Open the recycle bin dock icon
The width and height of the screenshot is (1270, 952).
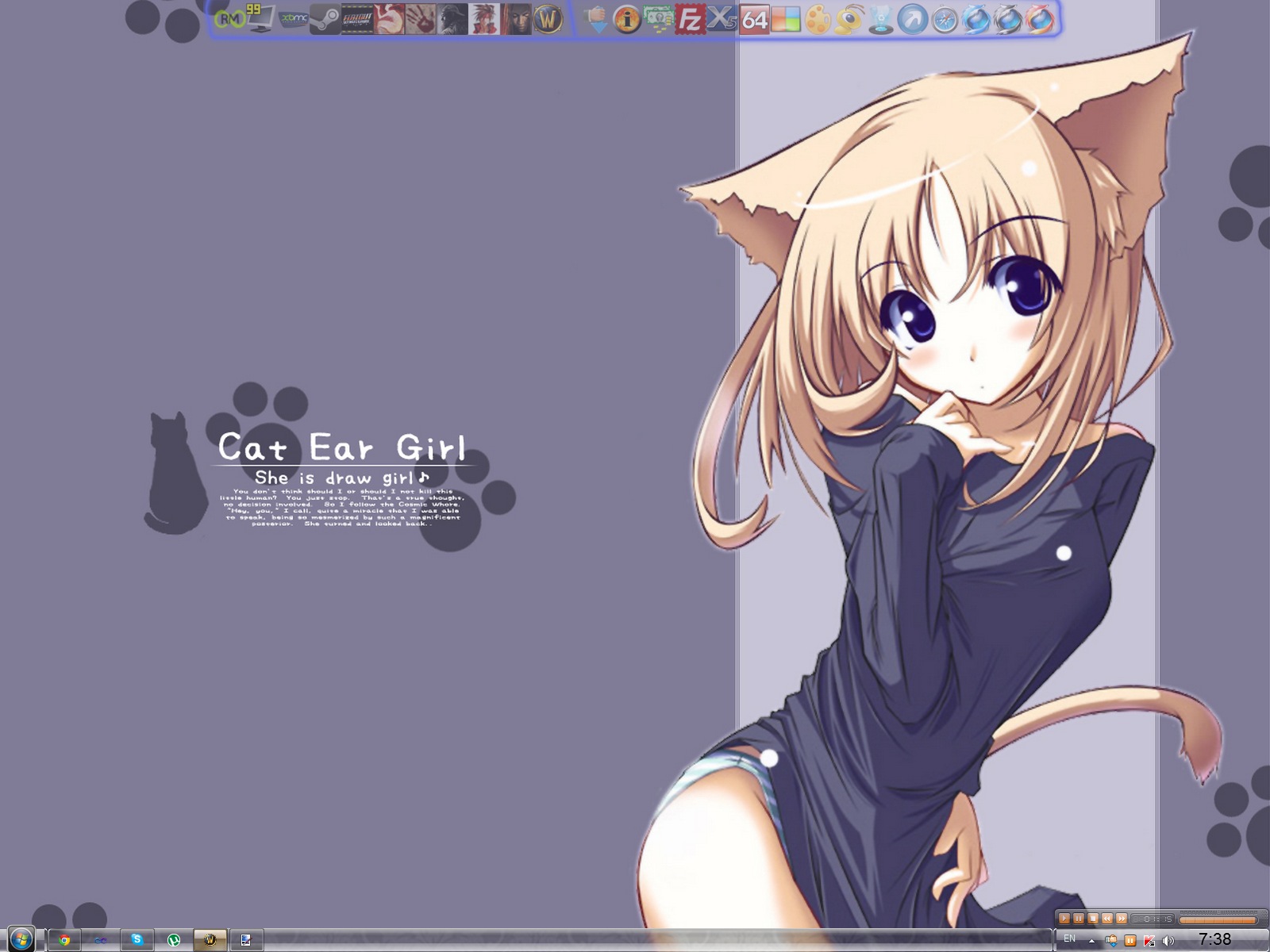tap(880, 20)
